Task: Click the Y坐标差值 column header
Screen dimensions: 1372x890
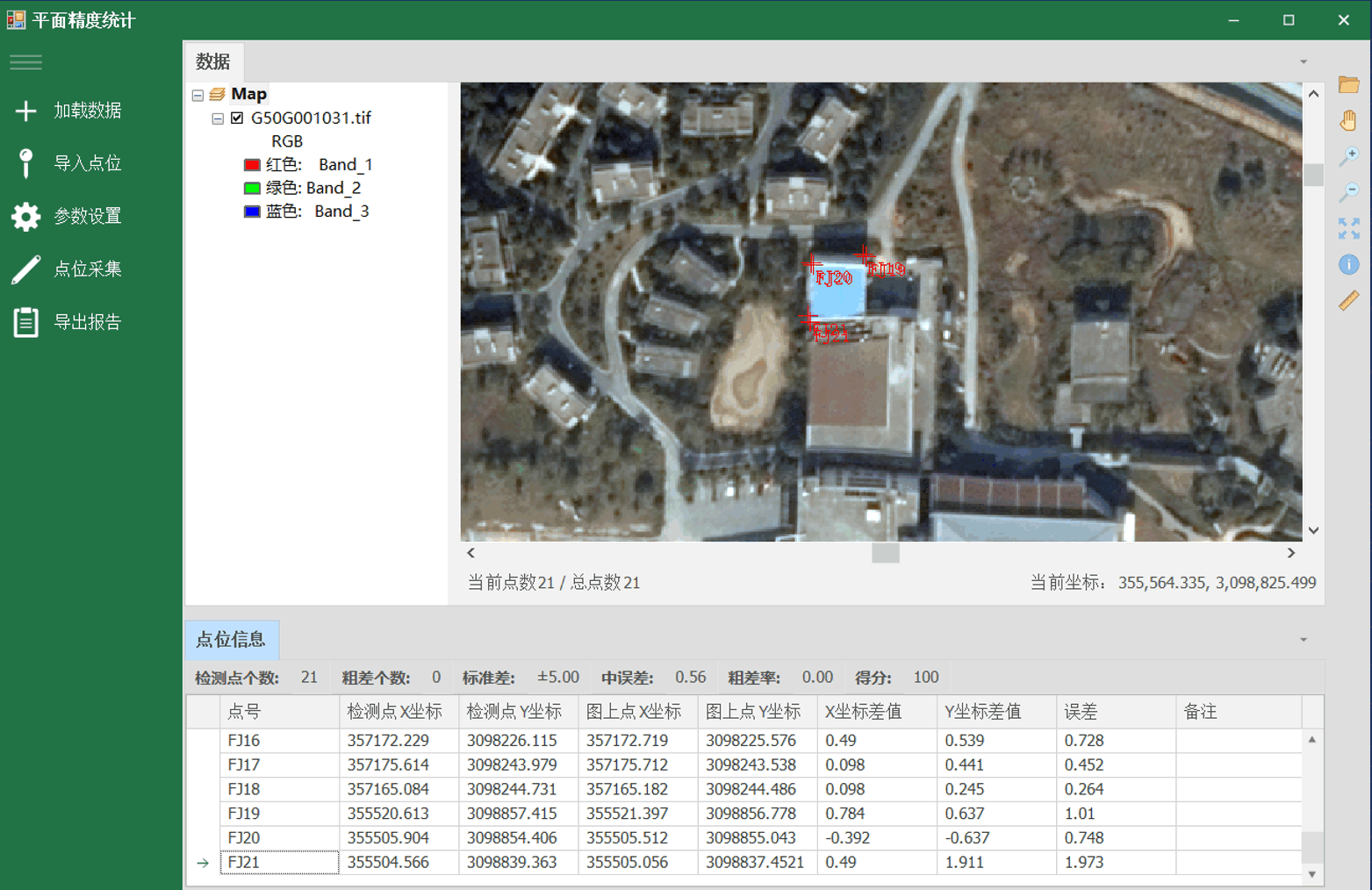Action: point(997,712)
